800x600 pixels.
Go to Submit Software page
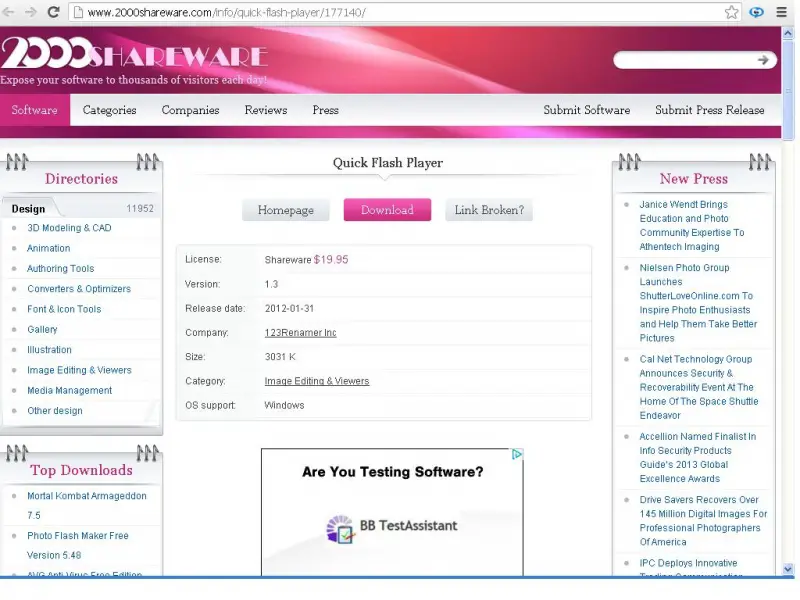[587, 110]
